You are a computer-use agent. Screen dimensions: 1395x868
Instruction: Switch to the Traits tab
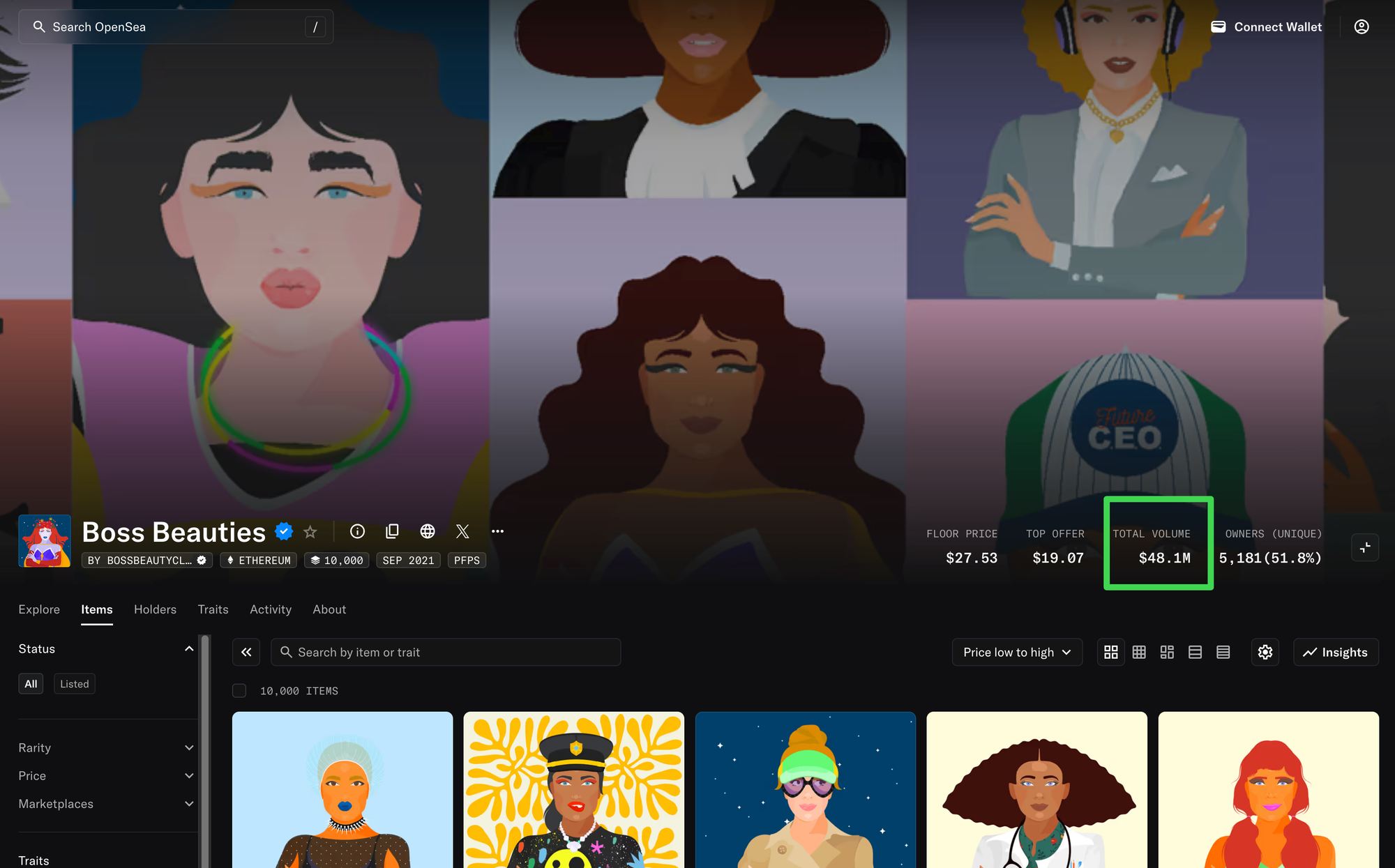213,609
